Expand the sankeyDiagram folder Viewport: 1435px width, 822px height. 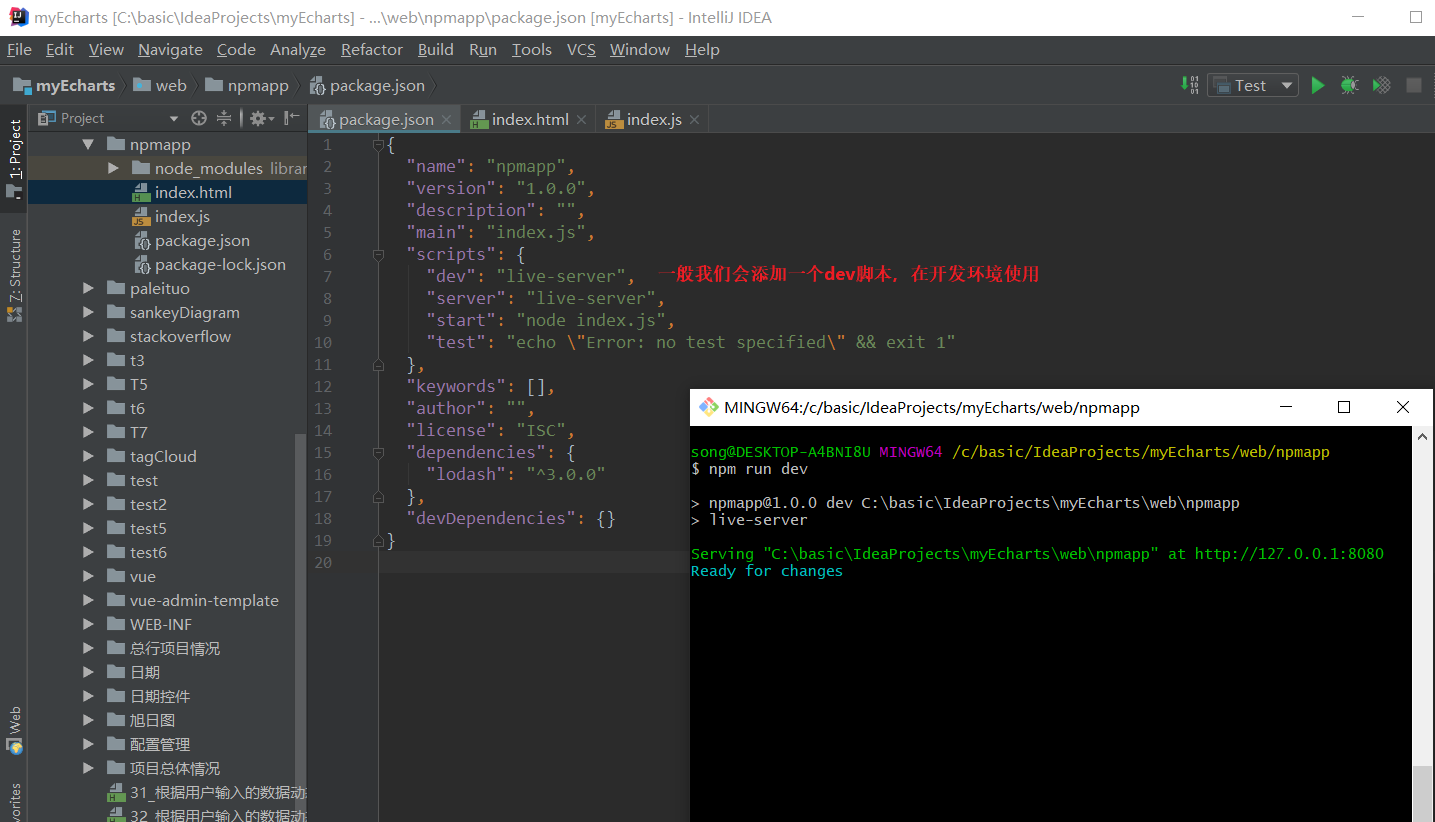[89, 312]
